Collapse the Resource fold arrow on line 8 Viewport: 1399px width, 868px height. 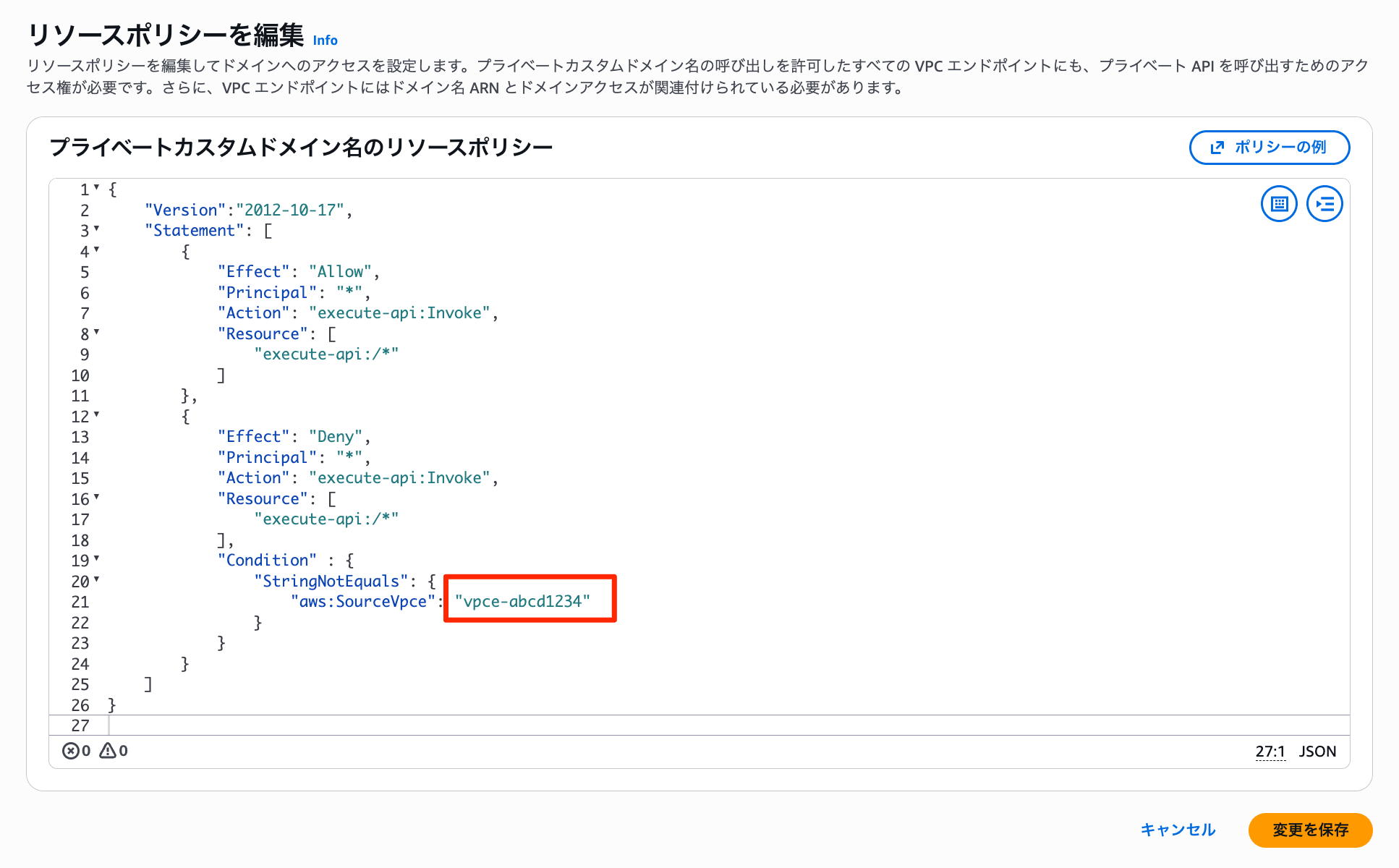click(x=96, y=333)
